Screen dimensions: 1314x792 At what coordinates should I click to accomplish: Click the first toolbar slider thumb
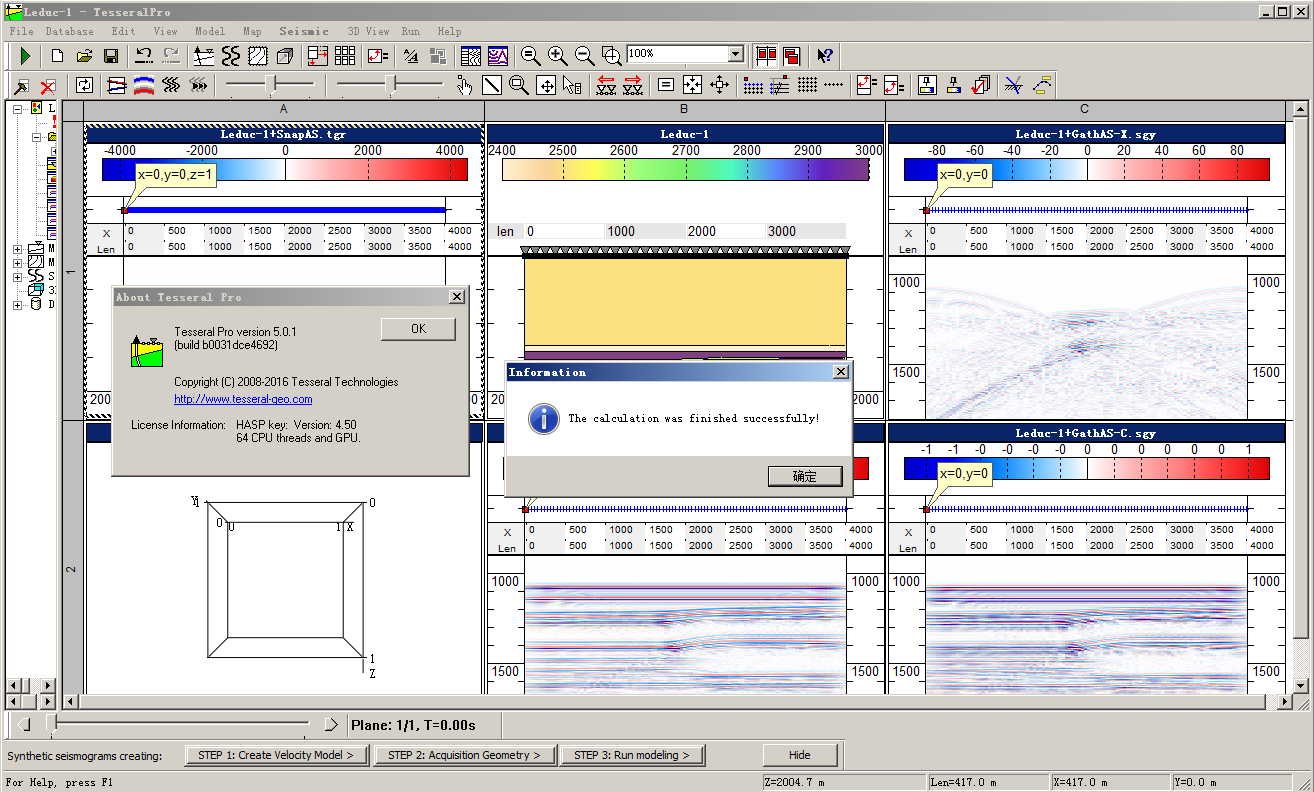point(271,86)
